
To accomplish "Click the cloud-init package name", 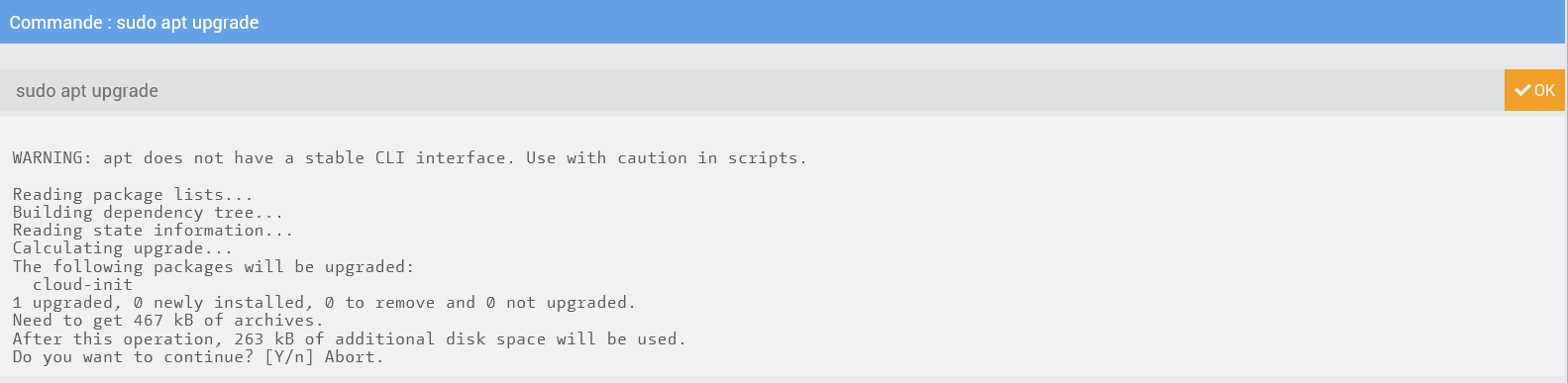I will (x=82, y=285).
